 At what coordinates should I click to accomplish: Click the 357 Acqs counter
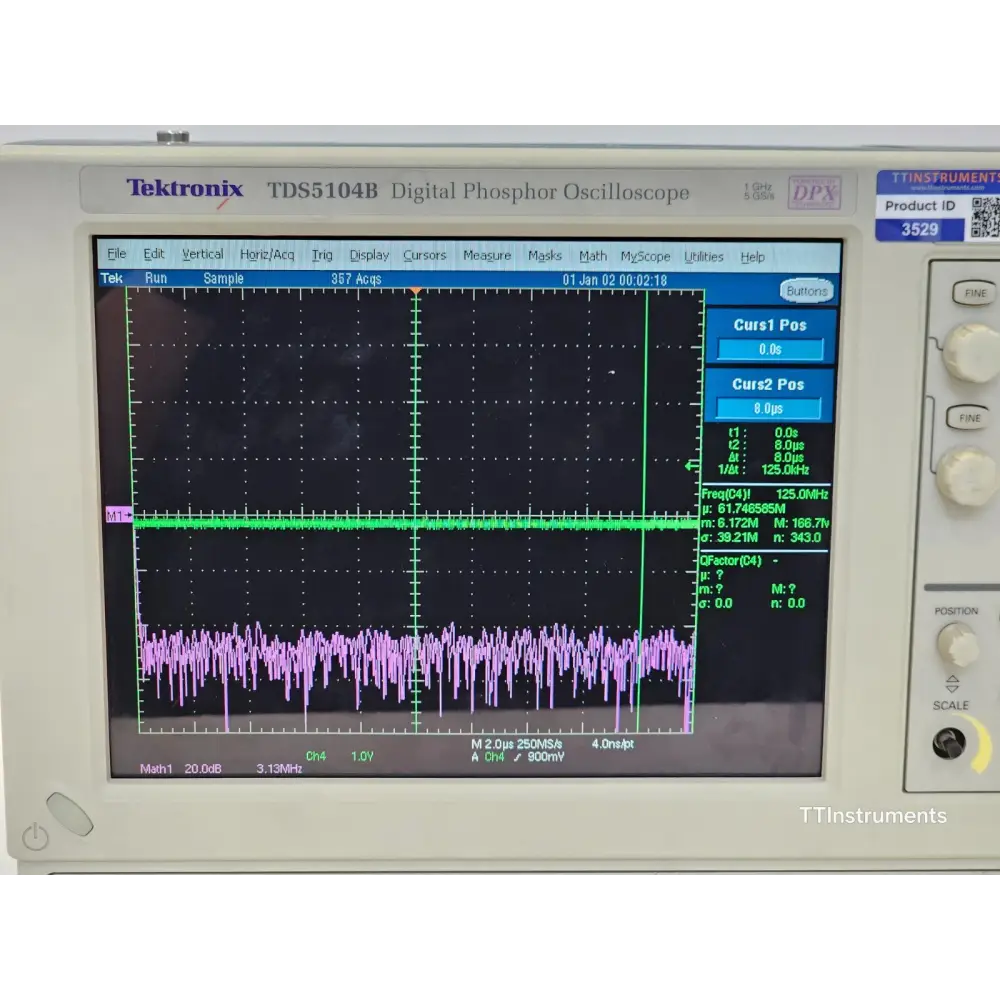(x=356, y=279)
